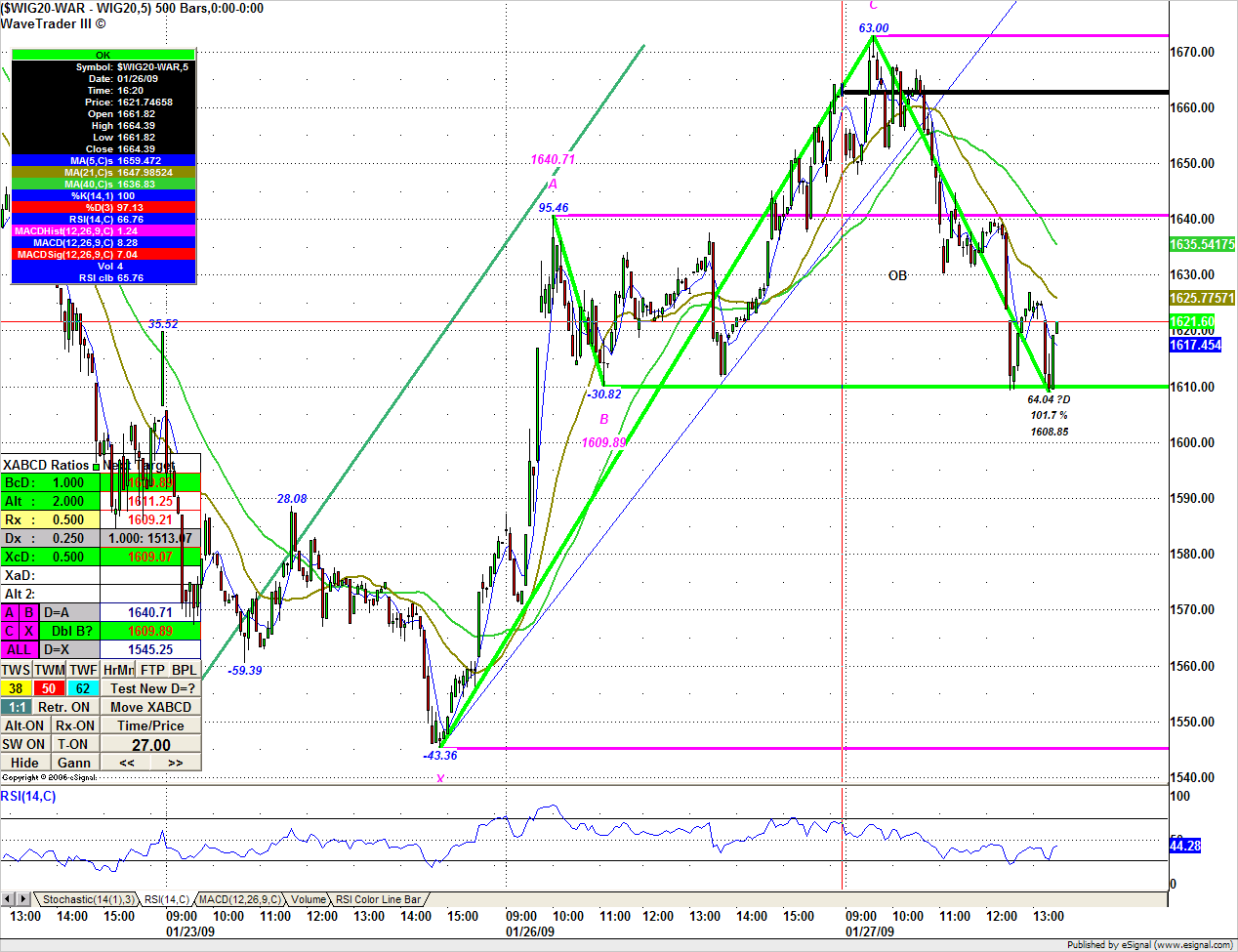The image size is (1238, 952).
Task: Click the left tab-scroll arrow icon
Action: 8,898
